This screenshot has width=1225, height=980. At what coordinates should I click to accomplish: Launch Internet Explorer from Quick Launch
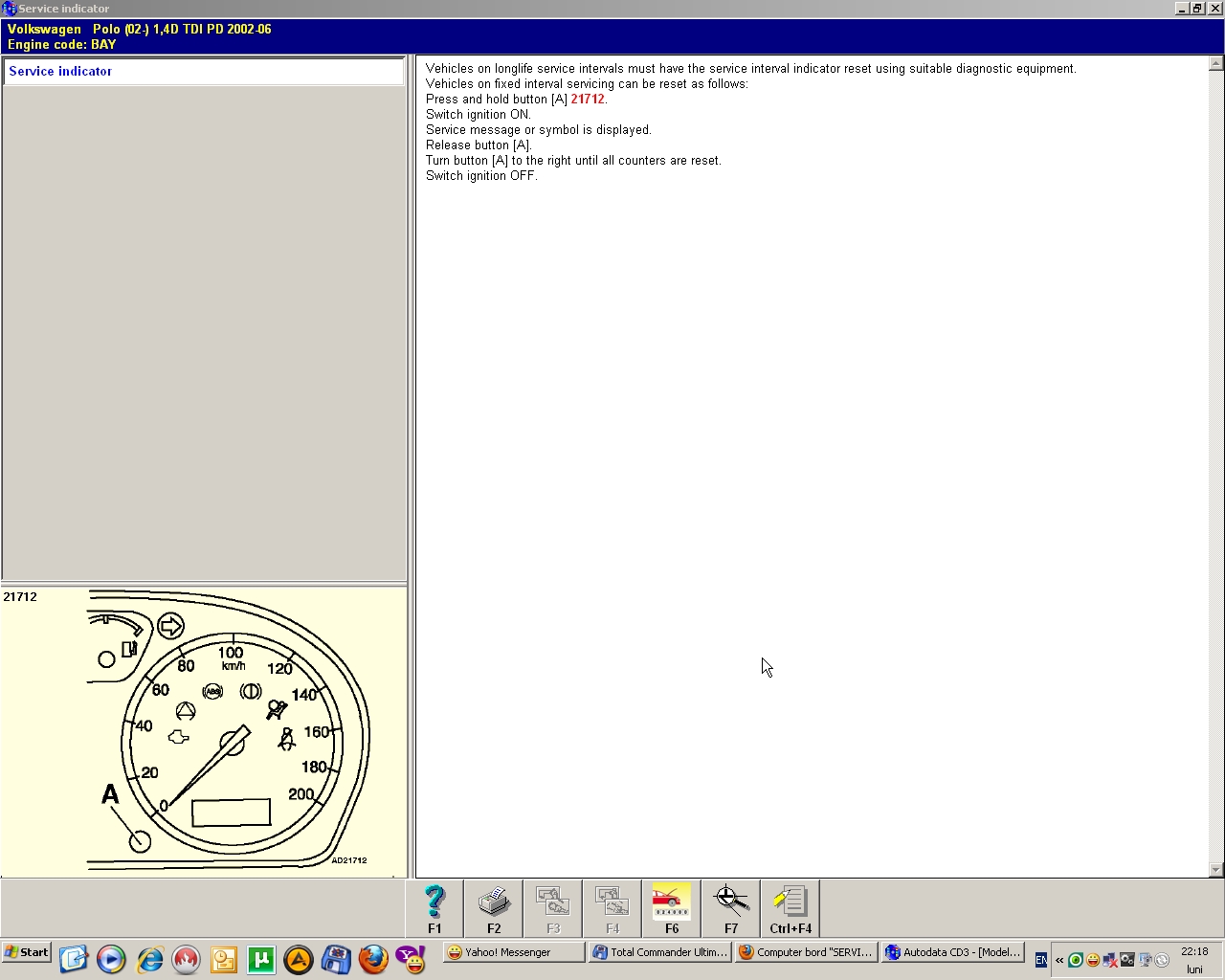tap(149, 959)
